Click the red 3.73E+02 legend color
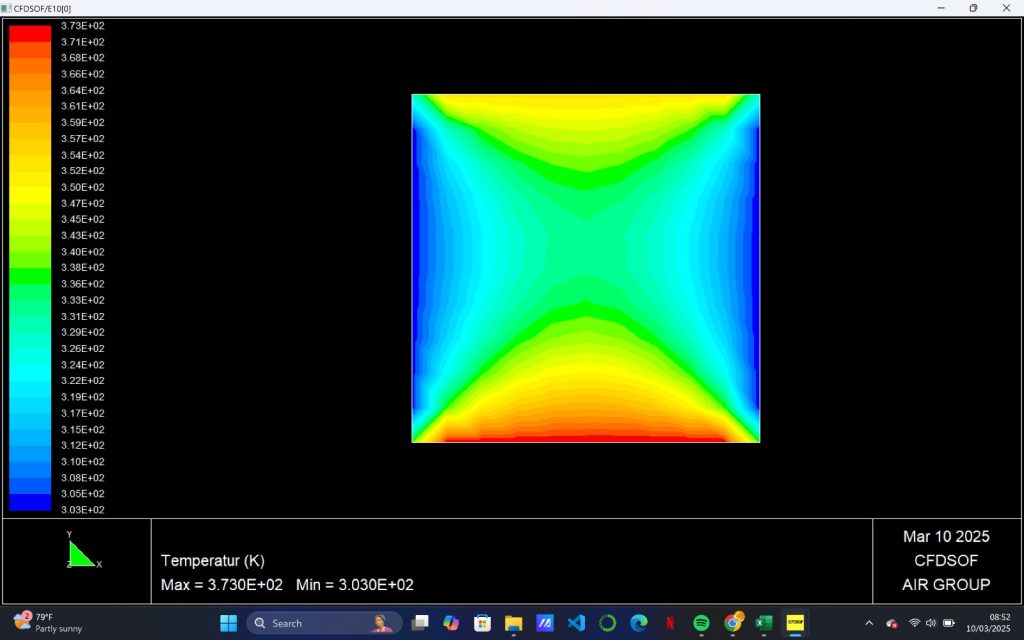 [30, 32]
